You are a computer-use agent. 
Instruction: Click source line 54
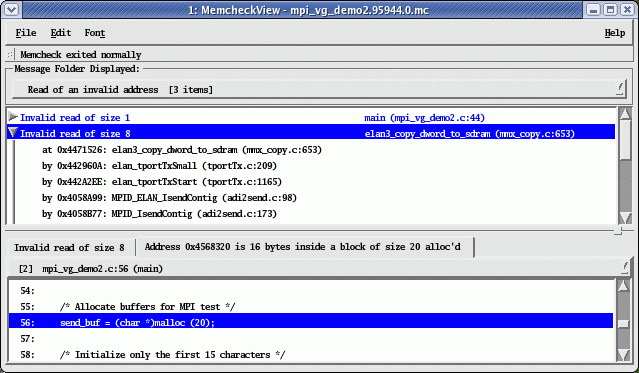[x=311, y=291]
